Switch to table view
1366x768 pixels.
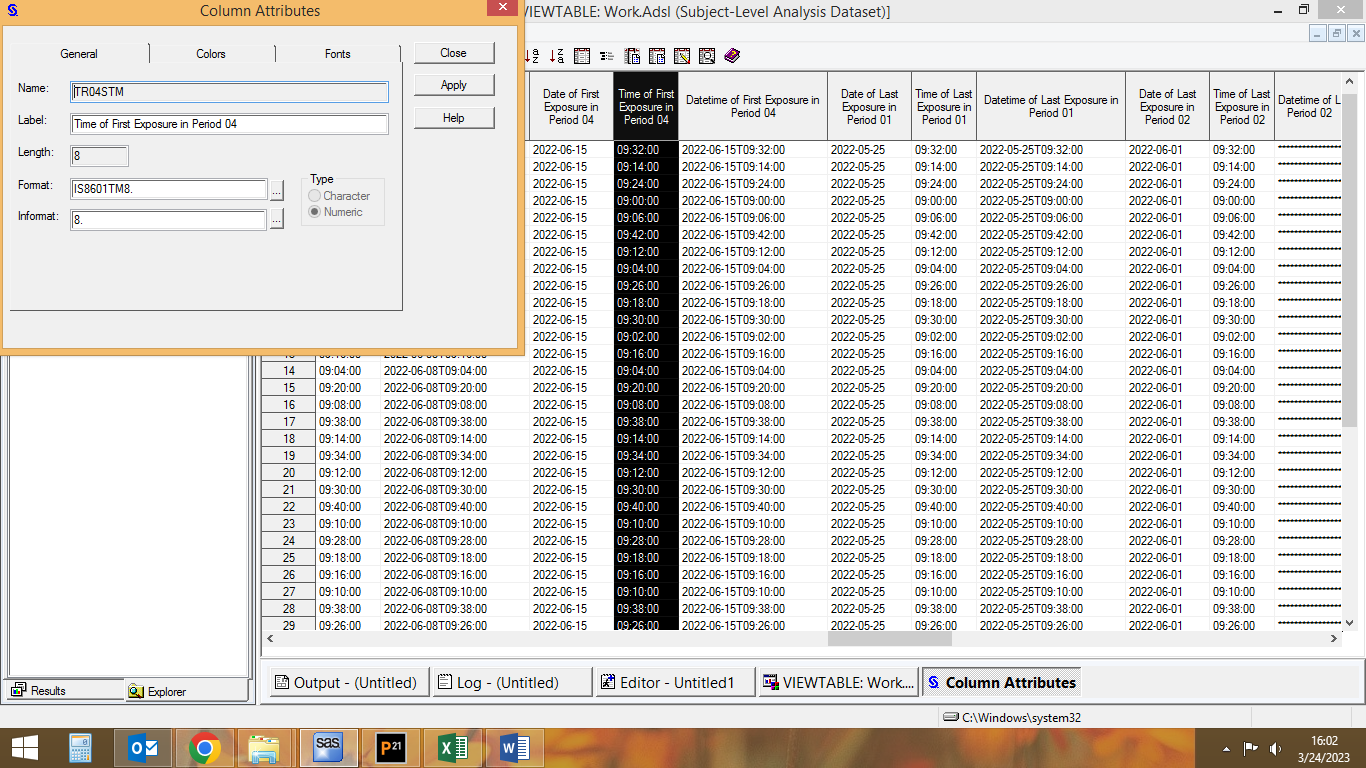click(x=582, y=56)
